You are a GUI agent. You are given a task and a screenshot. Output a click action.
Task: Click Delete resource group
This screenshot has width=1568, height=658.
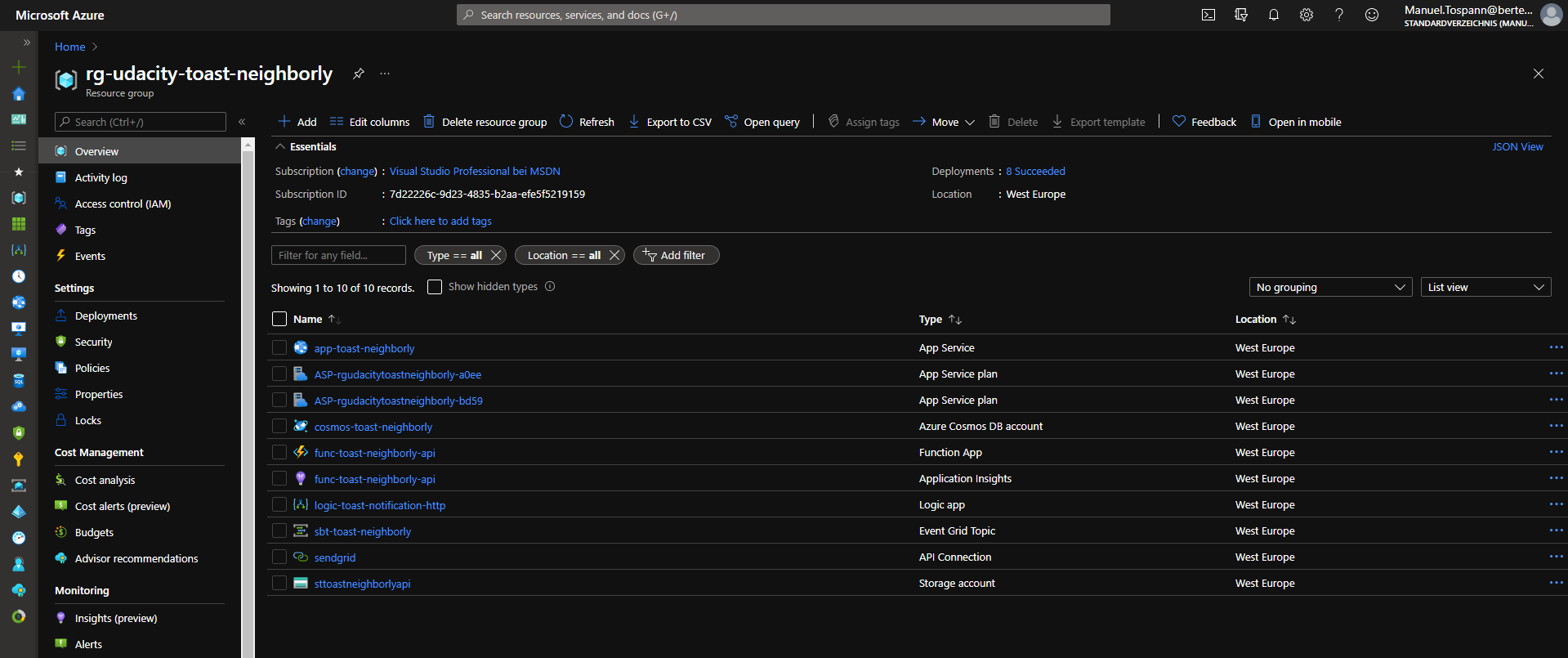(x=485, y=122)
